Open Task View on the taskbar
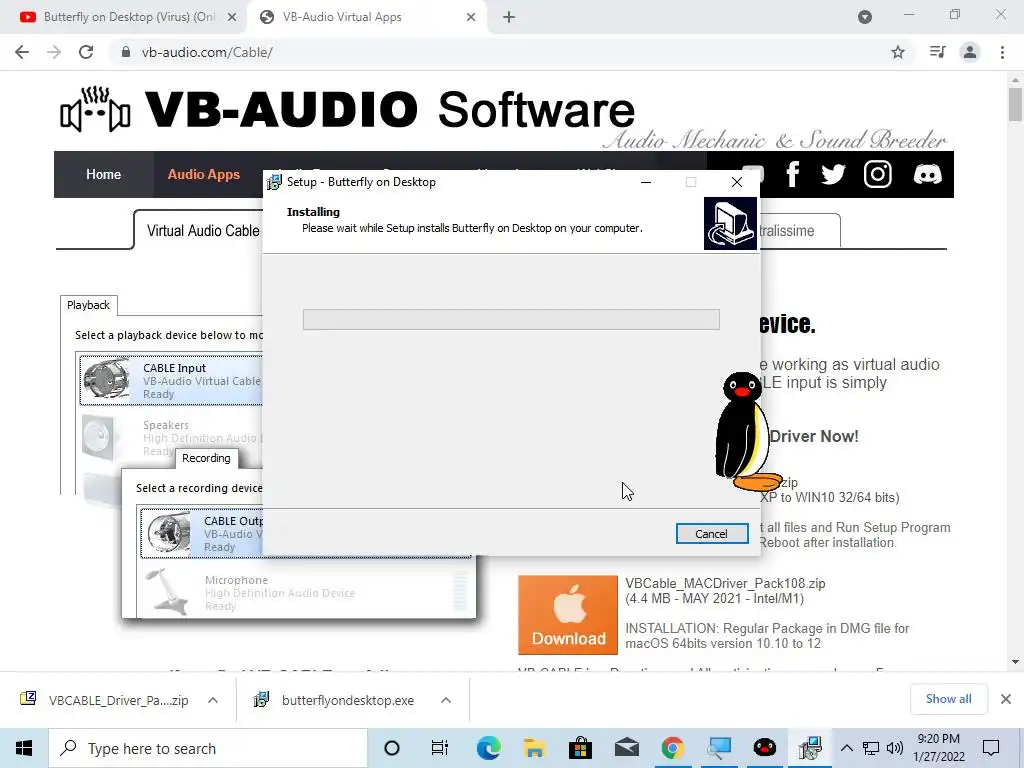 pyautogui.click(x=440, y=748)
